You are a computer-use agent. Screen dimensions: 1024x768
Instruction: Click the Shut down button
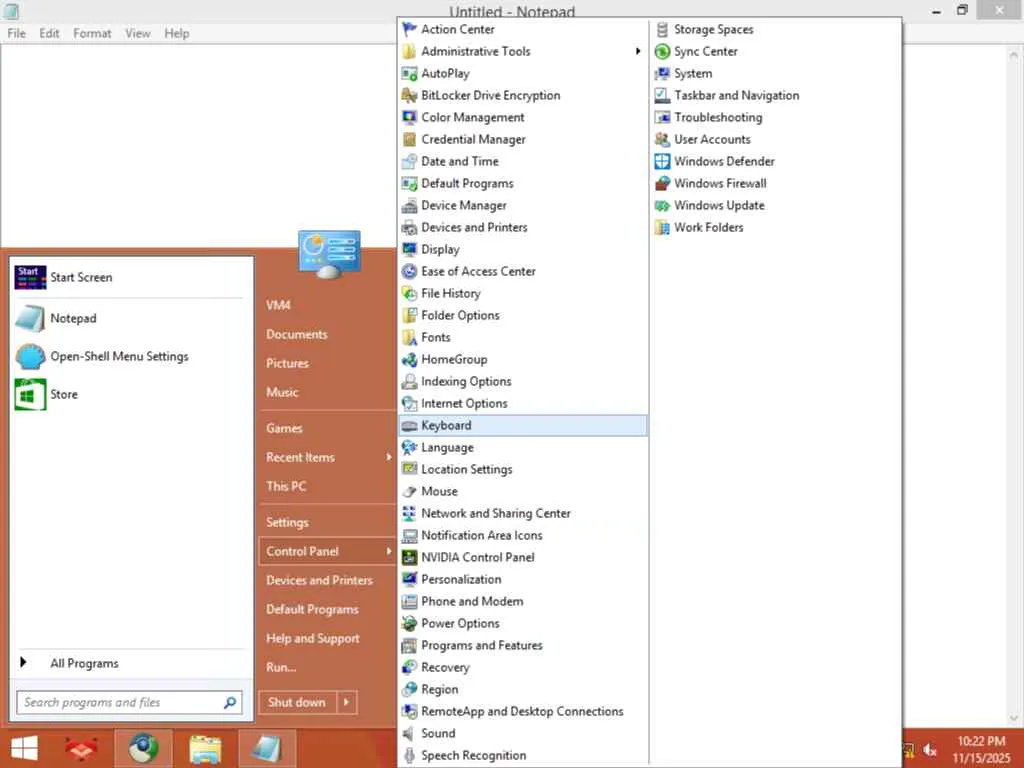[297, 702]
